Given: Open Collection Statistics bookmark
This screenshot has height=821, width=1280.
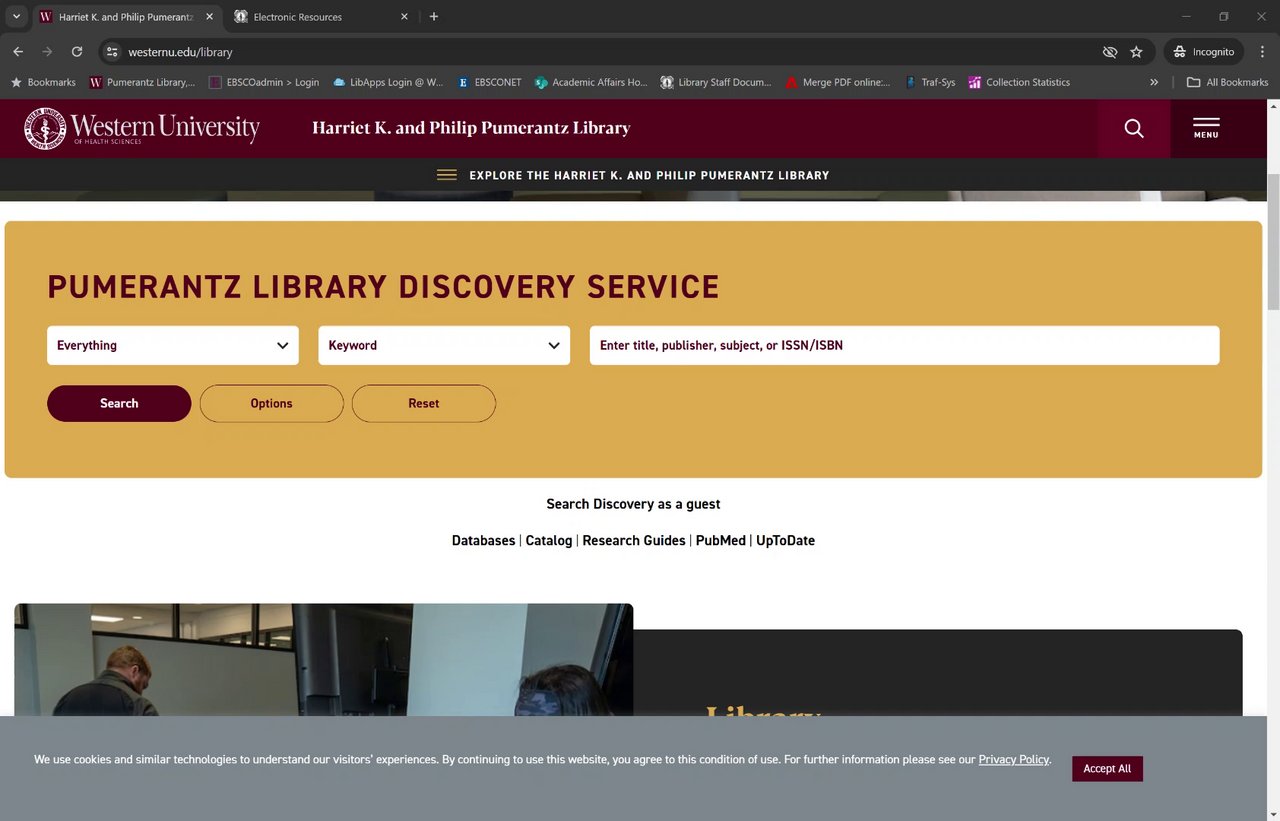Looking at the screenshot, I should coord(1019,82).
